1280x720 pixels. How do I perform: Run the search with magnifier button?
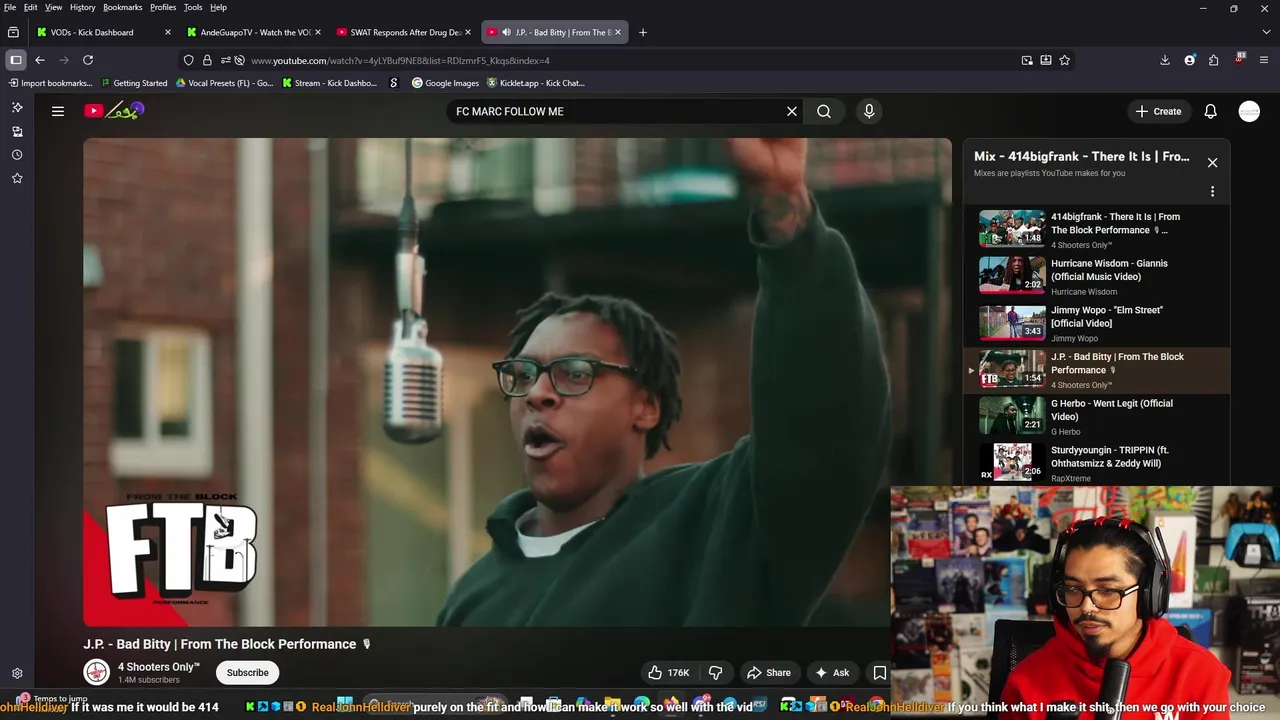824,111
